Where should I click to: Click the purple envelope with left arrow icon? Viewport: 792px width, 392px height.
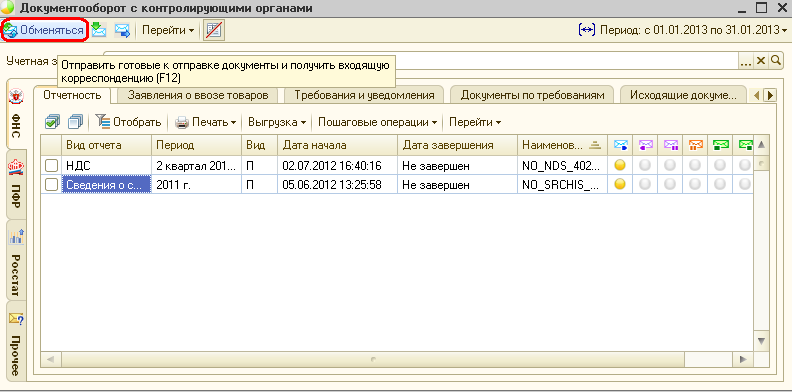(646, 145)
